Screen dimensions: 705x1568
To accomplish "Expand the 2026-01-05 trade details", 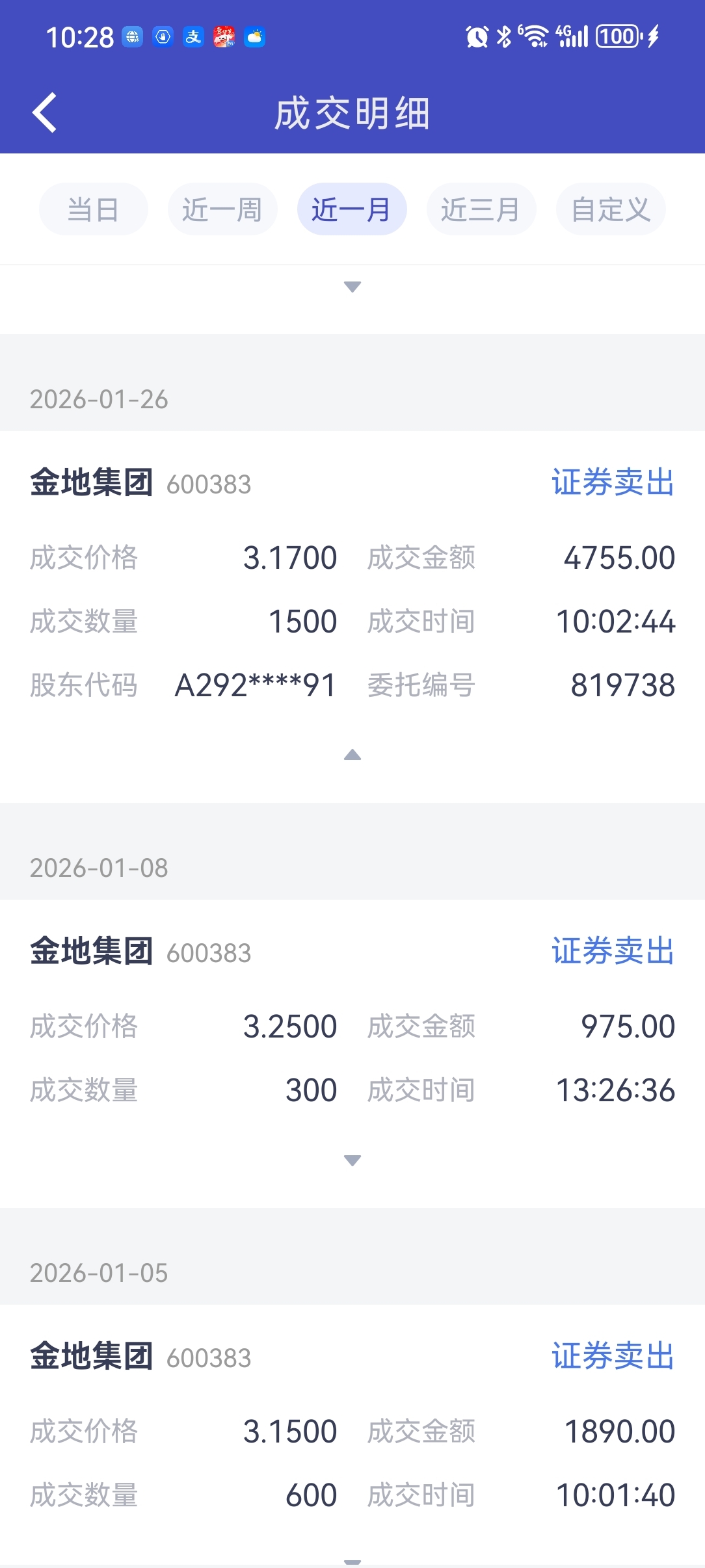I will point(352,1560).
